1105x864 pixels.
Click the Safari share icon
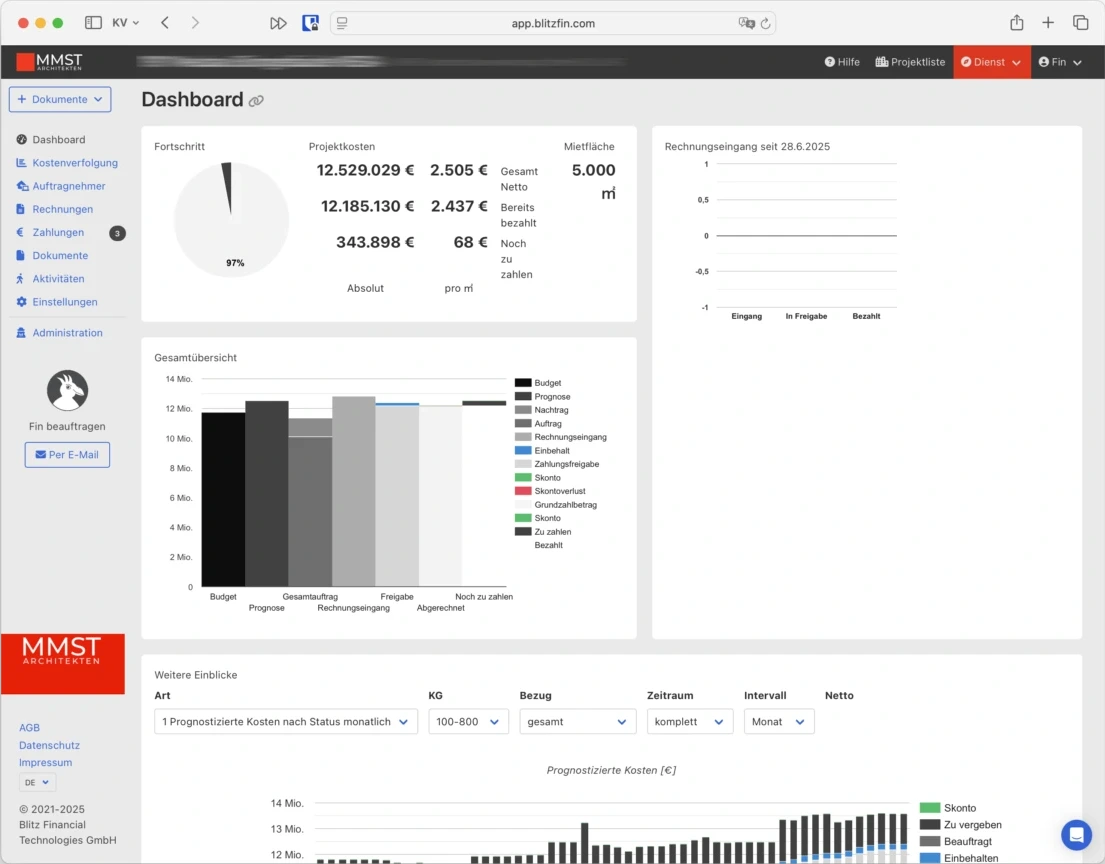pyautogui.click(x=1017, y=22)
